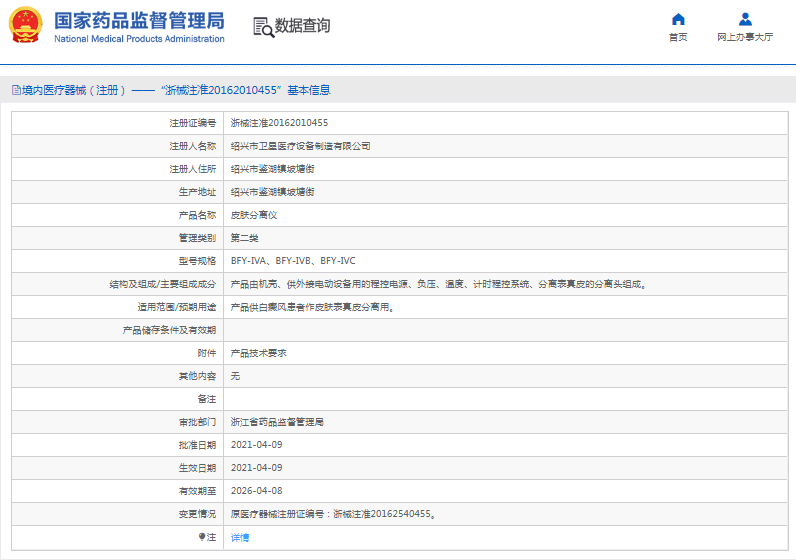Click the document icon before 境内医疗器械
Image resolution: width=796 pixels, height=560 pixels.
16,90
